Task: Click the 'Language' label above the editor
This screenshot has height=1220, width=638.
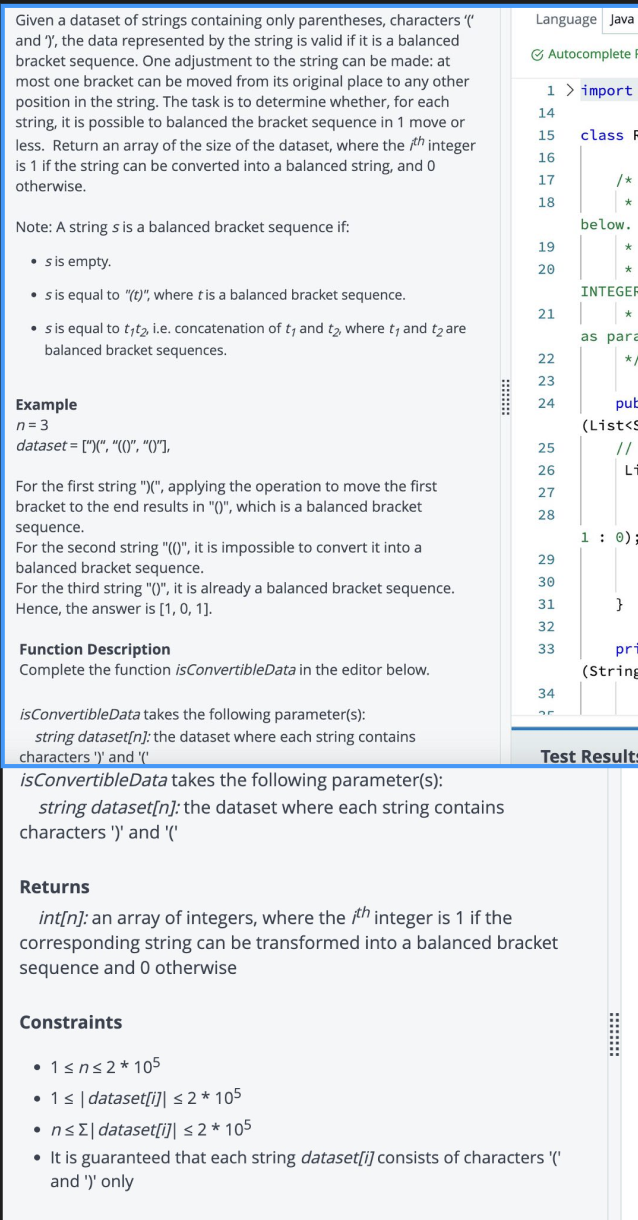Action: (565, 19)
